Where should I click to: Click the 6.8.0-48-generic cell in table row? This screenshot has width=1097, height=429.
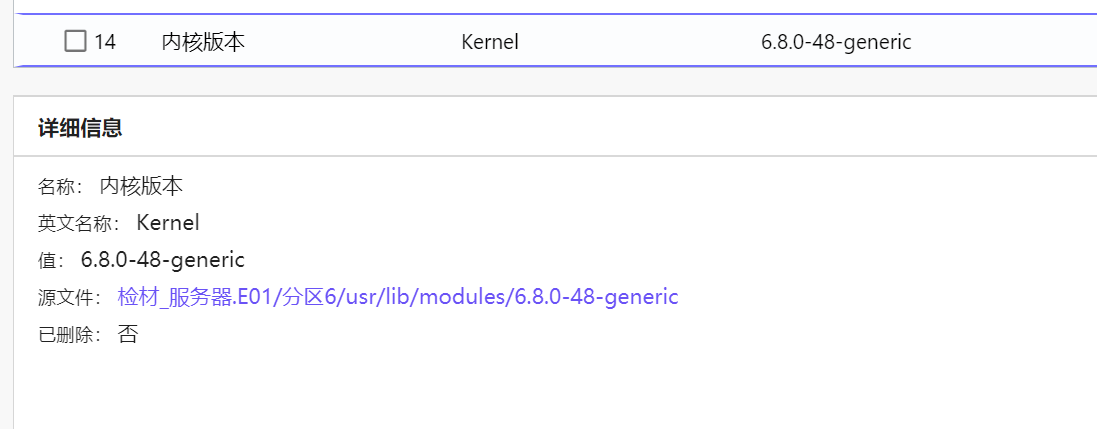pos(836,42)
